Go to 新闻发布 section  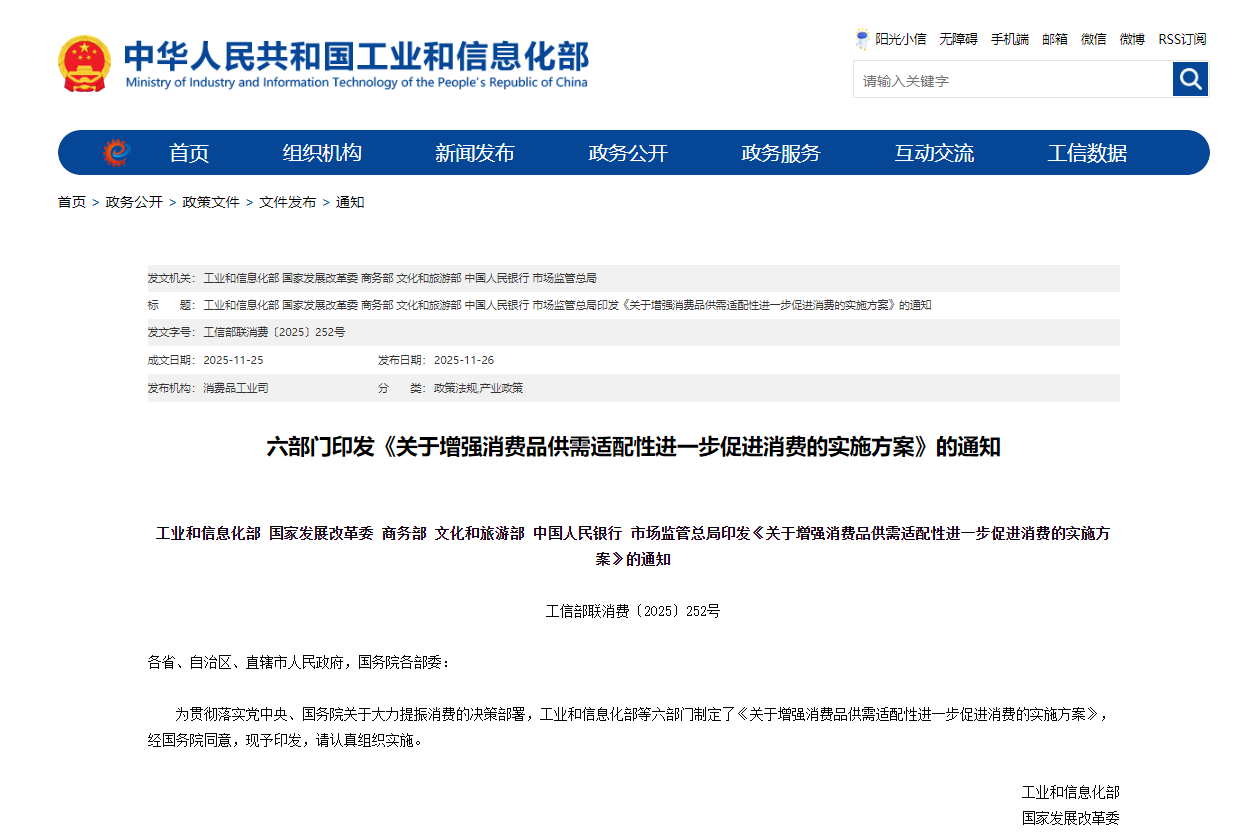coord(475,153)
